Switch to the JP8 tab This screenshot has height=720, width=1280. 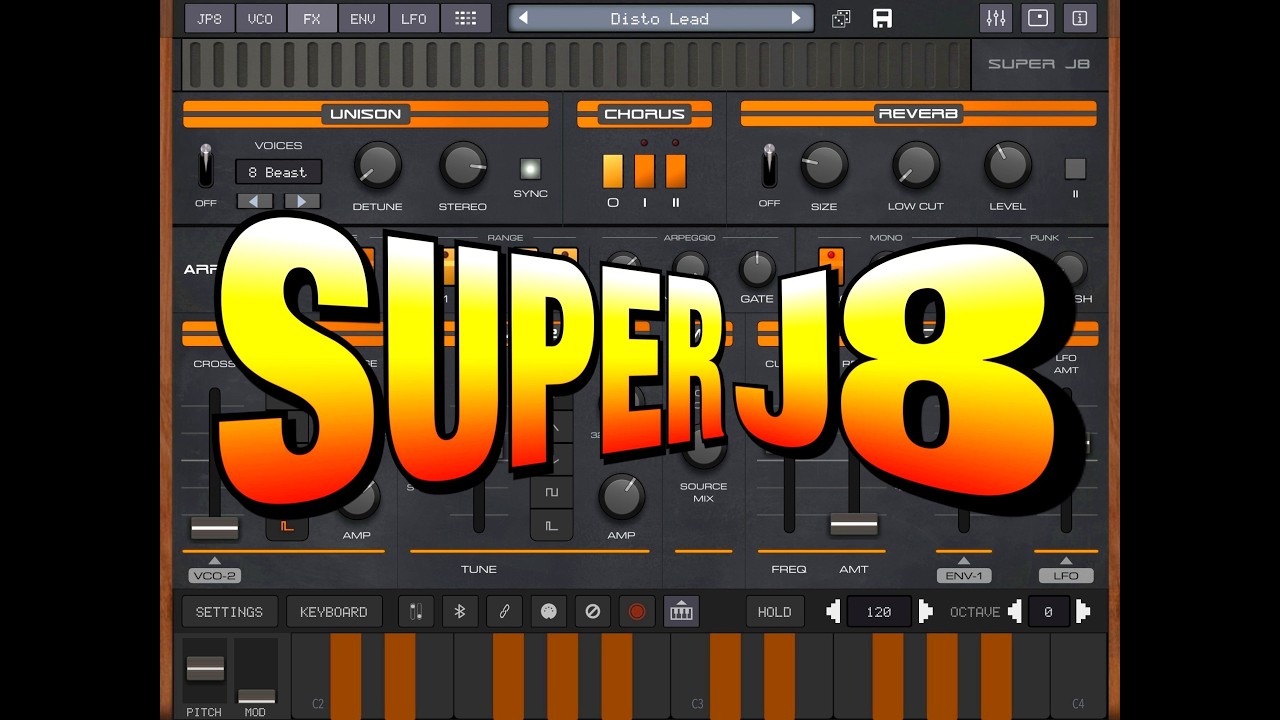[x=209, y=18]
